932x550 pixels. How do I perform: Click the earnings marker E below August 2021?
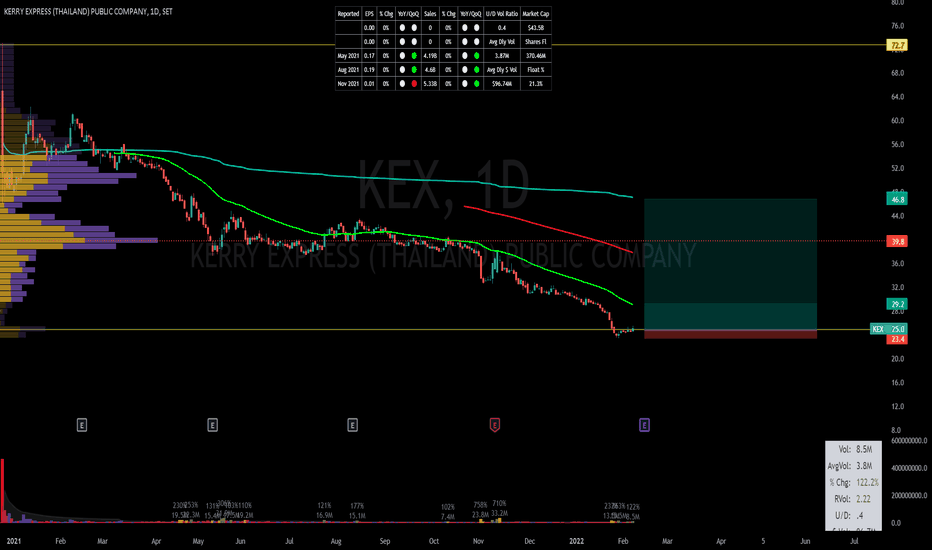[x=352, y=425]
